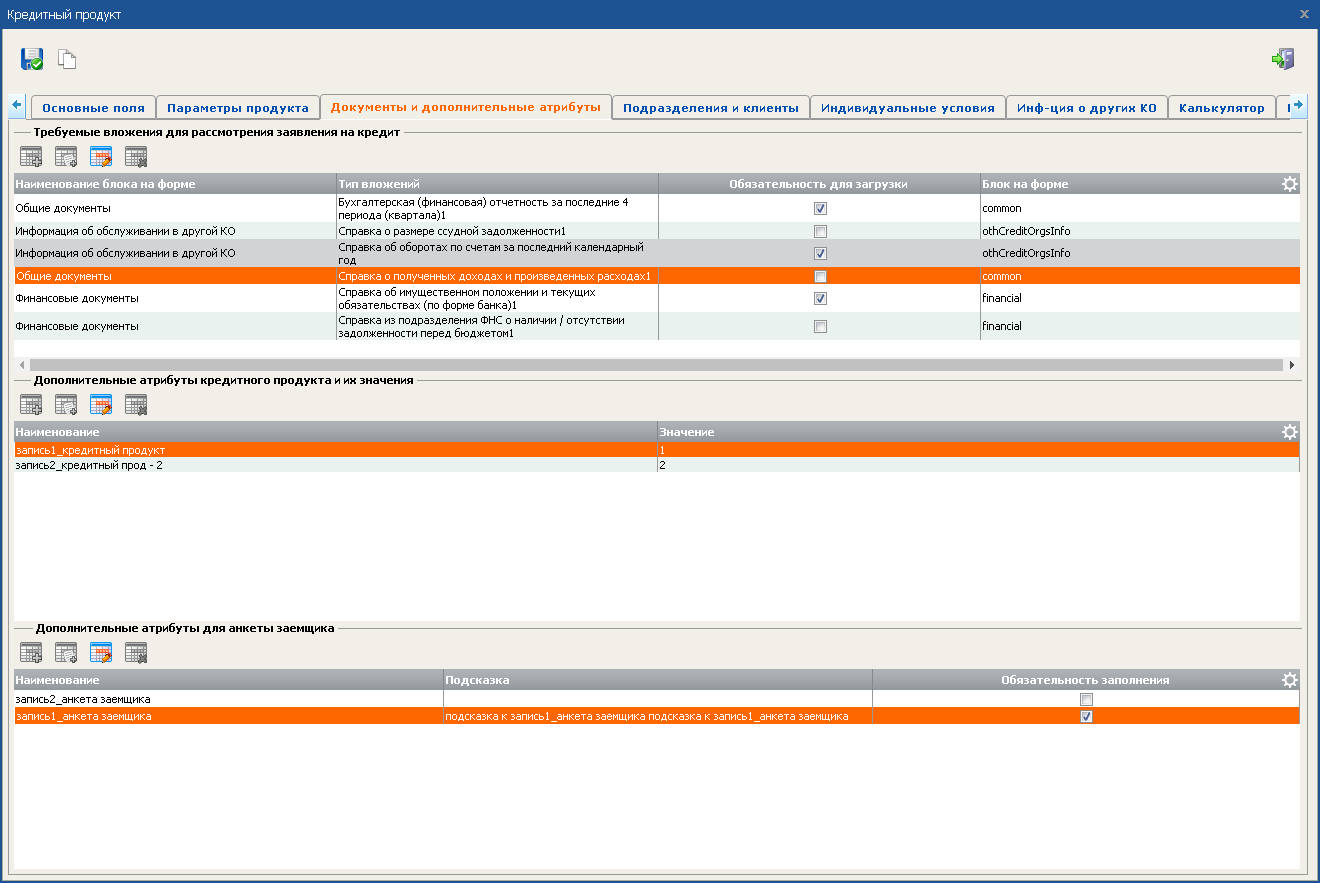Edit the selected row in required attachments
This screenshot has width=1320, height=883.
tap(101, 156)
